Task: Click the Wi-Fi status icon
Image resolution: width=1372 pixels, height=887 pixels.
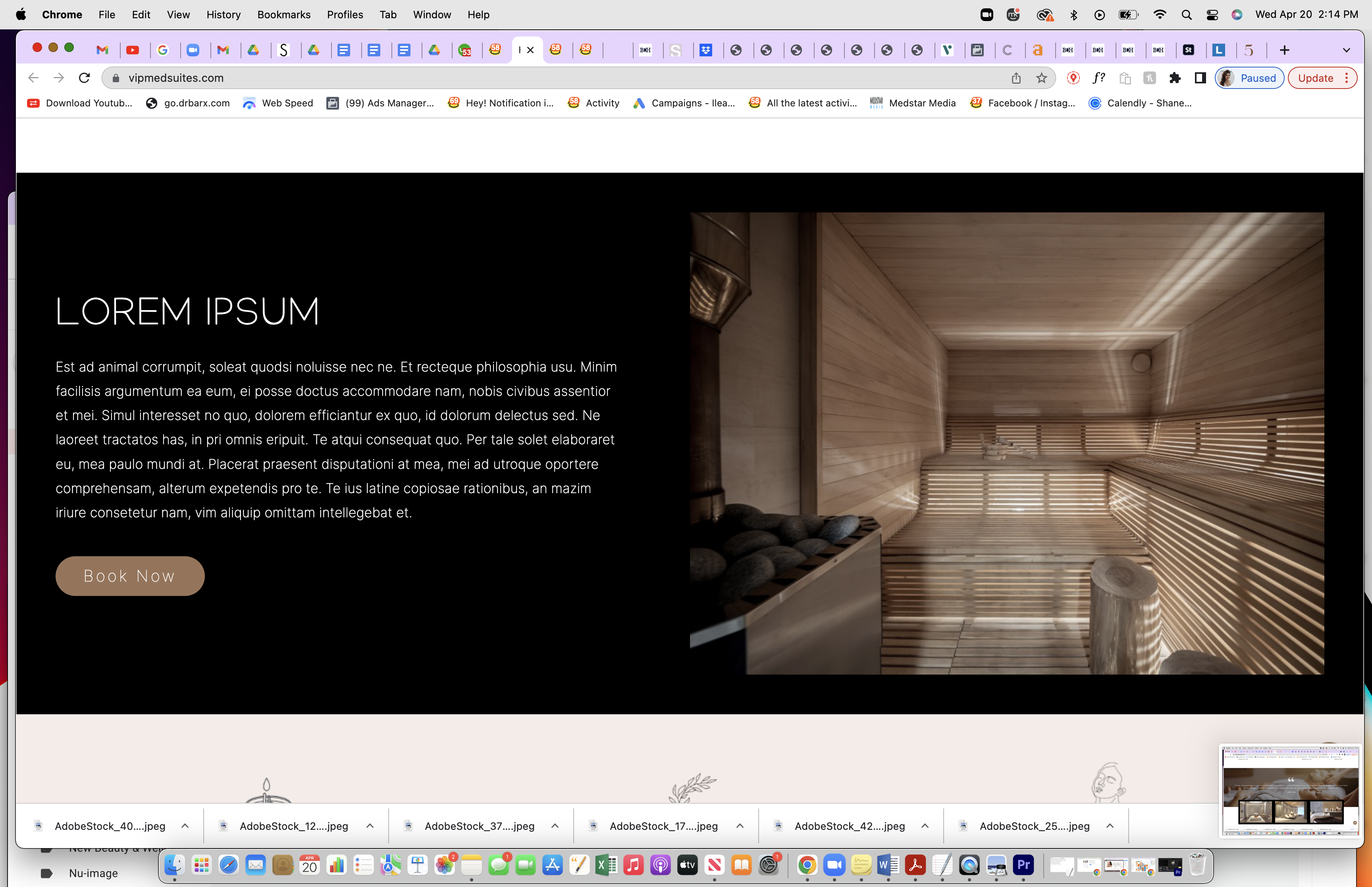Action: (1160, 14)
